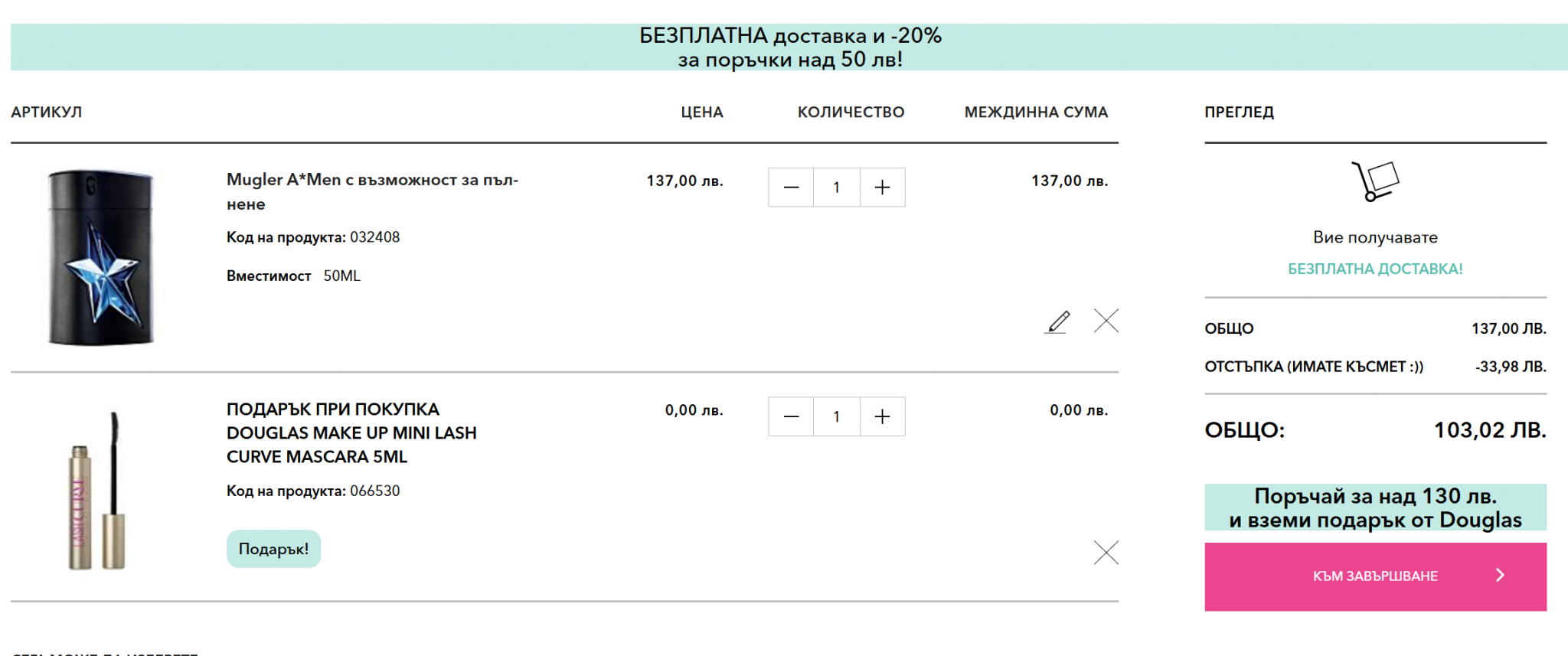
Task: Click БЕЗПЛАТНА ДОСТАВКА! text in summary
Action: click(x=1375, y=269)
